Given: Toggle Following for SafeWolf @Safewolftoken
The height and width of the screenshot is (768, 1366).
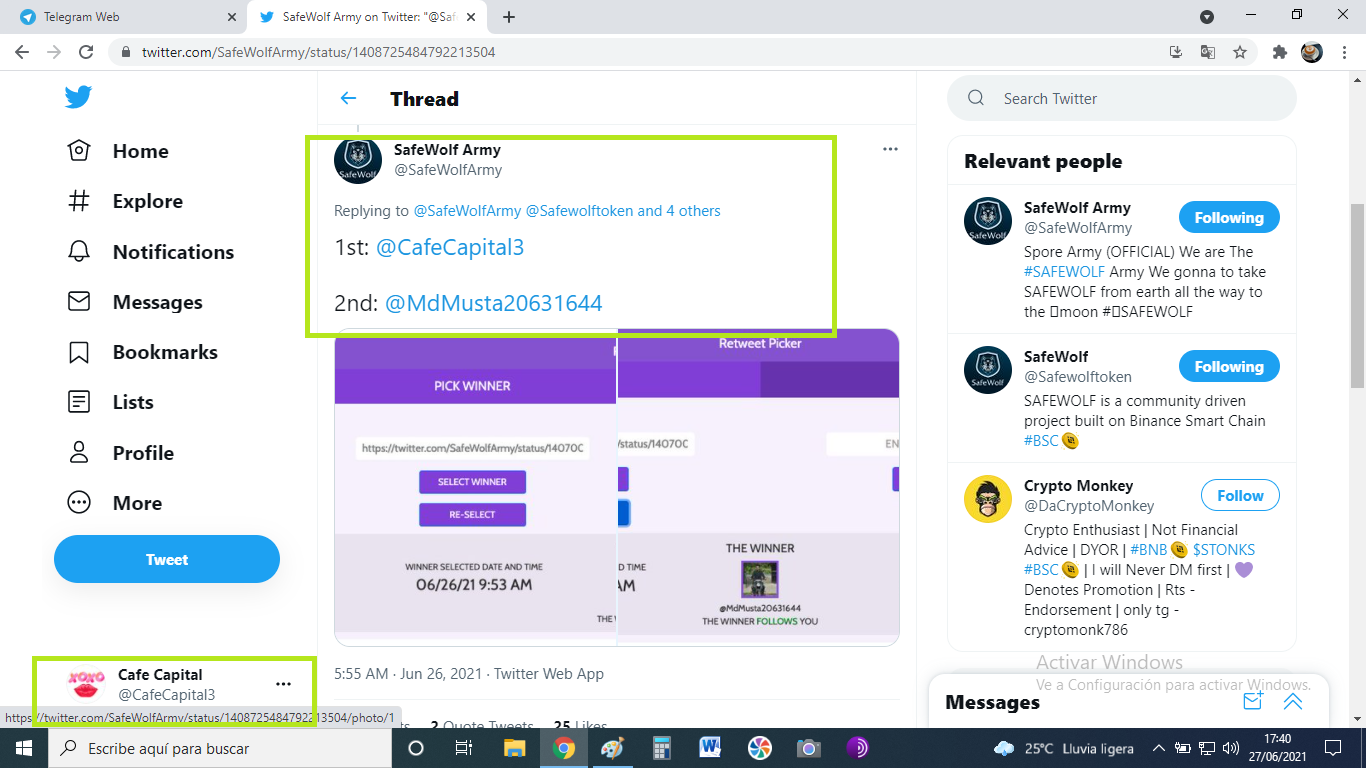Looking at the screenshot, I should click(x=1229, y=367).
